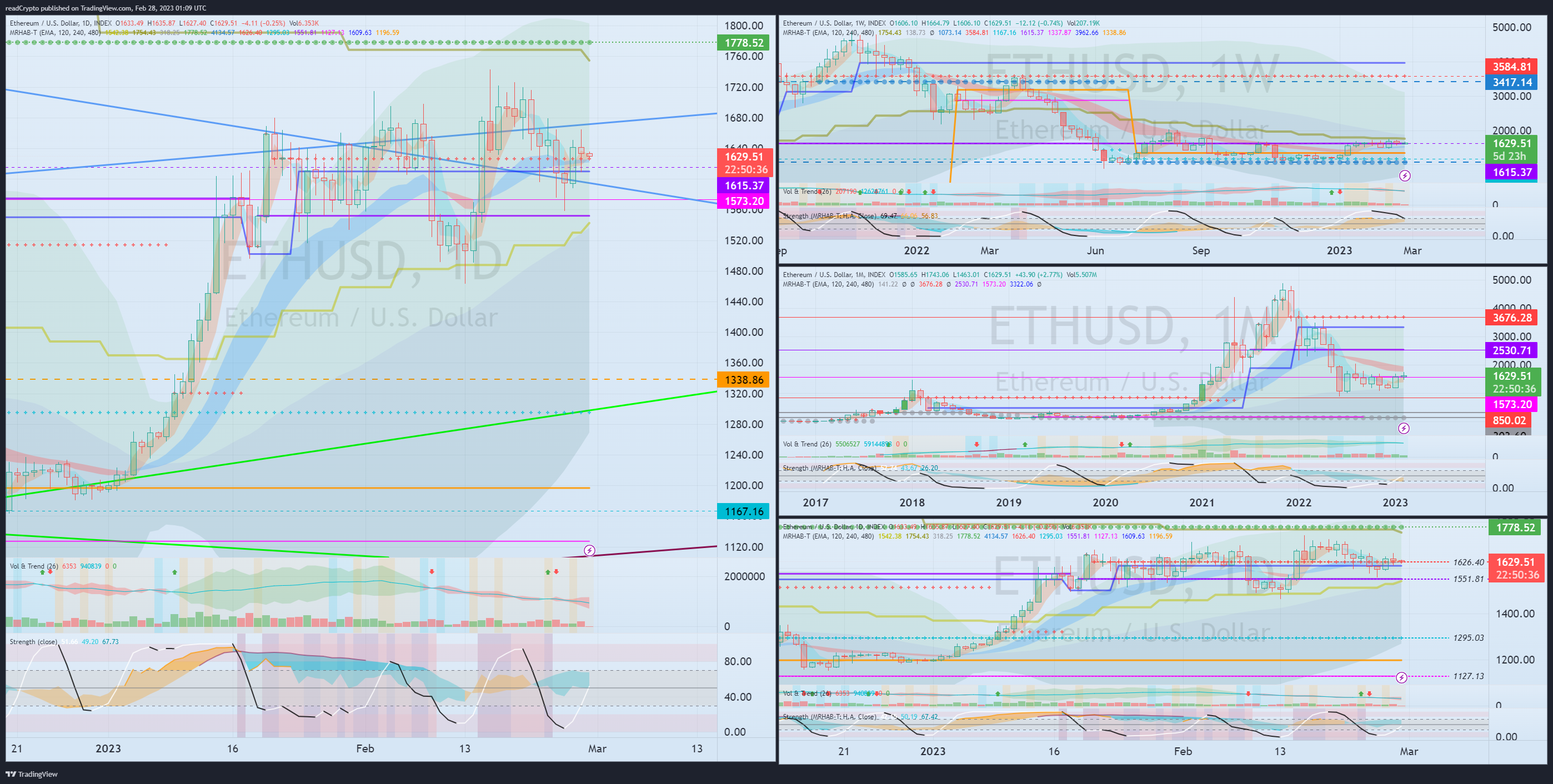
Task: Select the green 1778.52 label on small daily chart
Action: pyautogui.click(x=1515, y=527)
